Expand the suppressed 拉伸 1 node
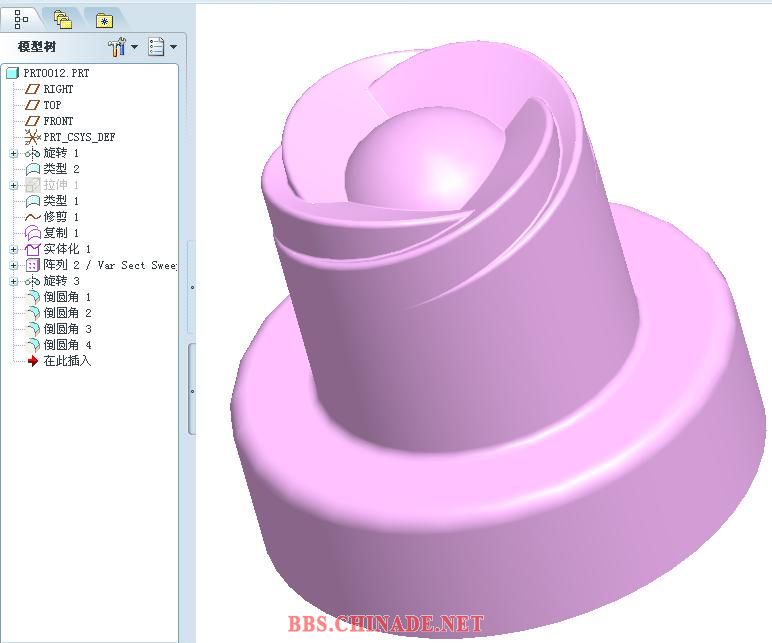Screen dimensions: 772x643 click(14, 186)
